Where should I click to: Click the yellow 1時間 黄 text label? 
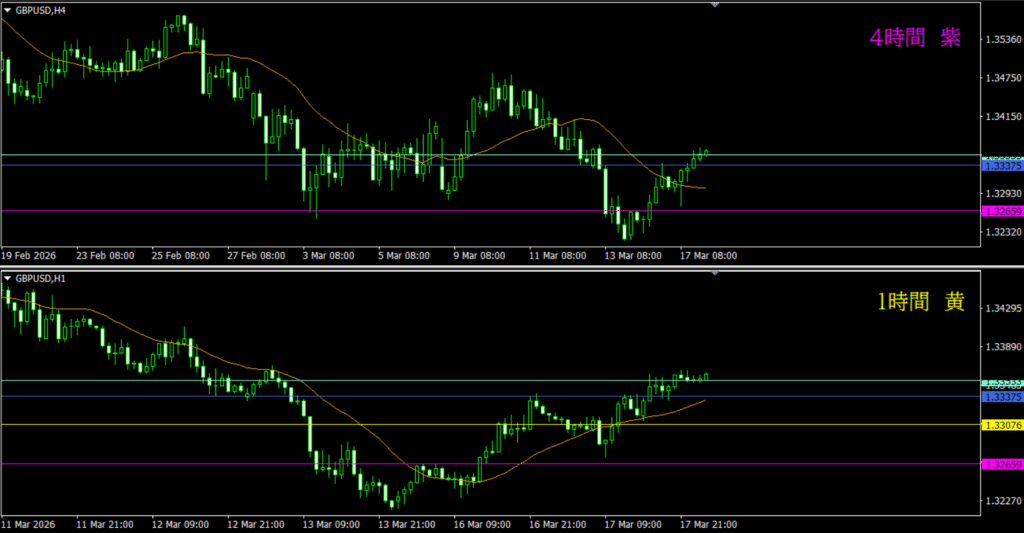(x=919, y=303)
